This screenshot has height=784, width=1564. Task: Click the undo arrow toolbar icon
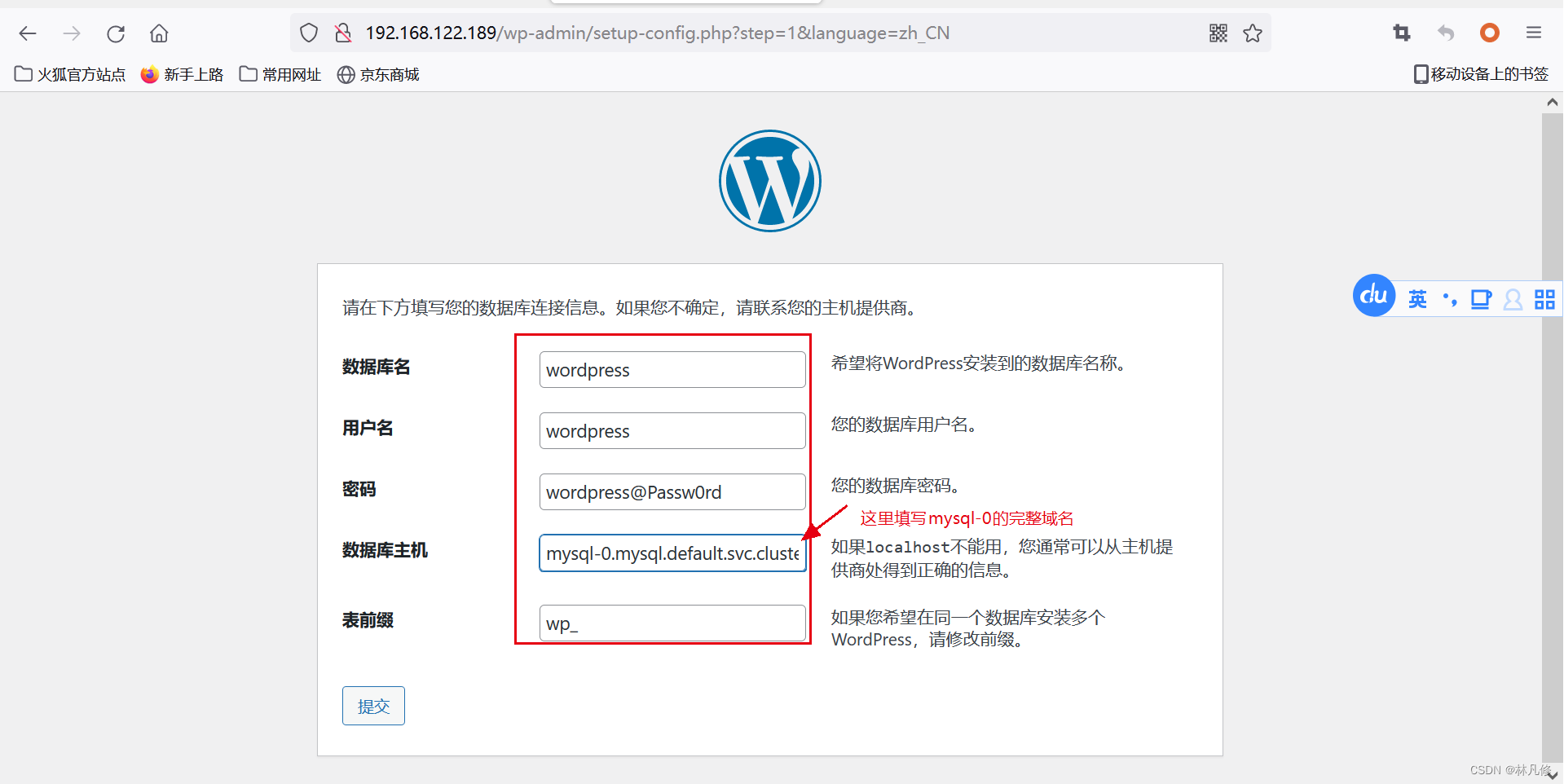(1446, 33)
